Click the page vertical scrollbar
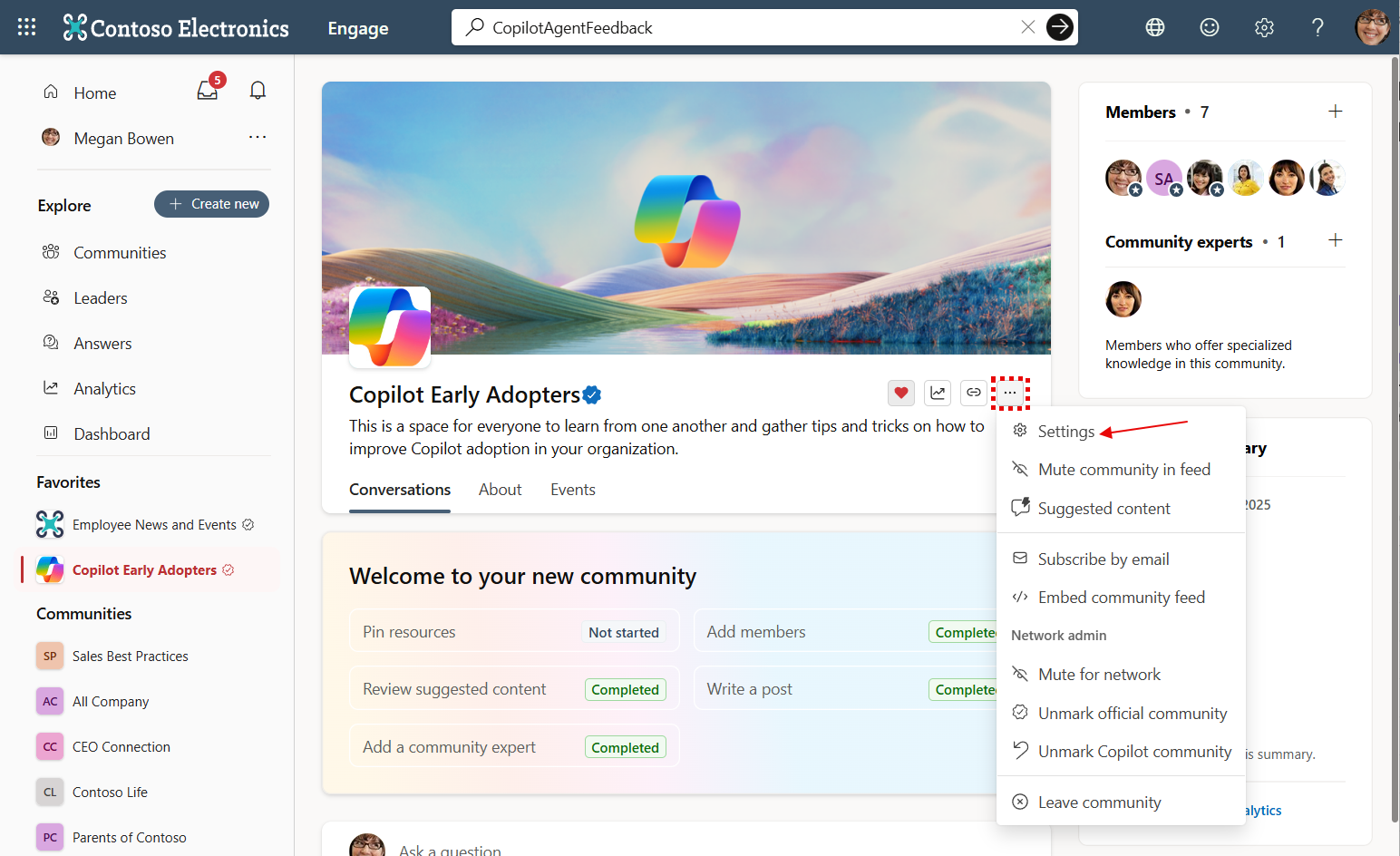 [1395, 435]
